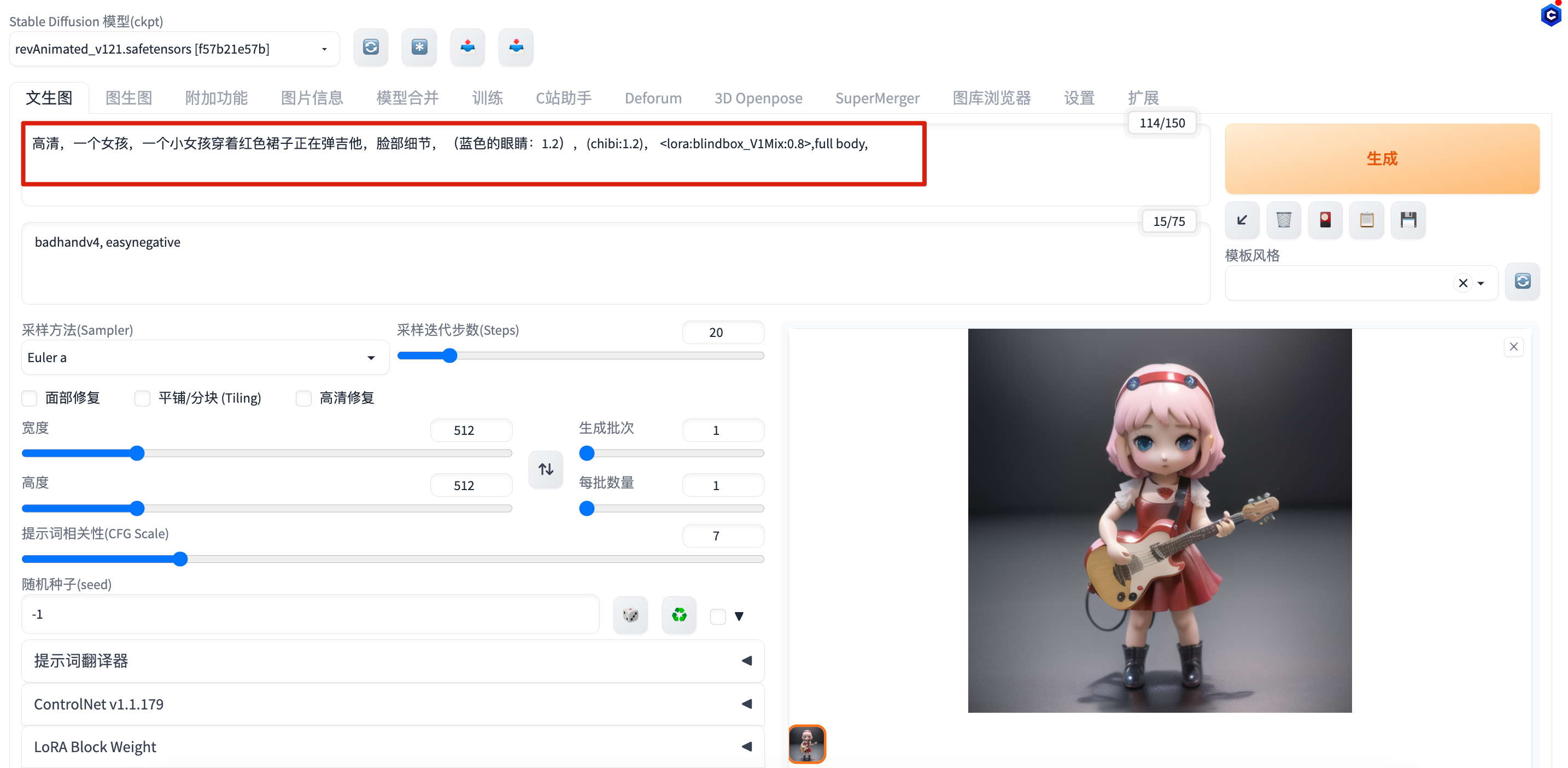Screen dimensions: 1568x768
Task: Open the C站助手 tab
Action: [x=564, y=98]
